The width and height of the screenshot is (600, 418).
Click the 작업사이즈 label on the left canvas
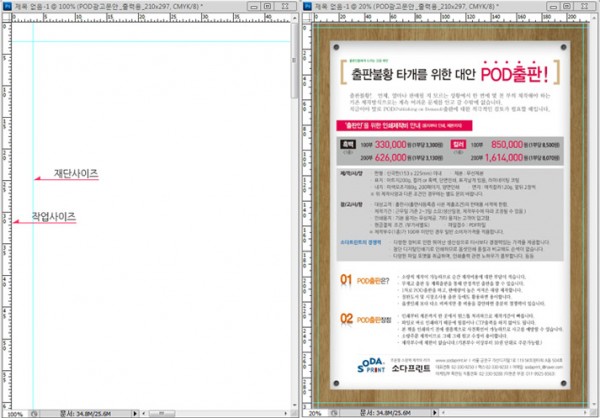click(x=54, y=216)
